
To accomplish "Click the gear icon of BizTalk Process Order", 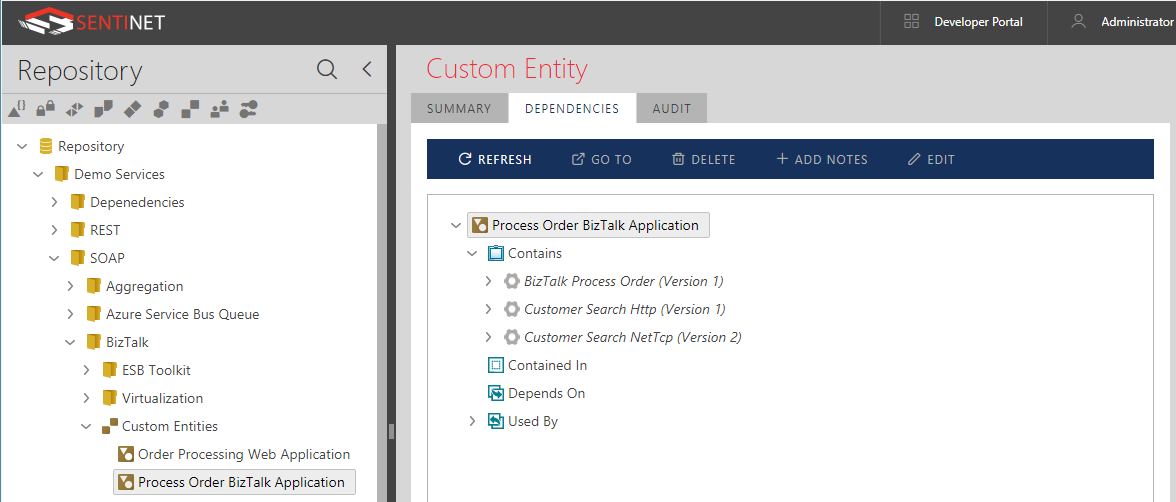I will pos(512,281).
